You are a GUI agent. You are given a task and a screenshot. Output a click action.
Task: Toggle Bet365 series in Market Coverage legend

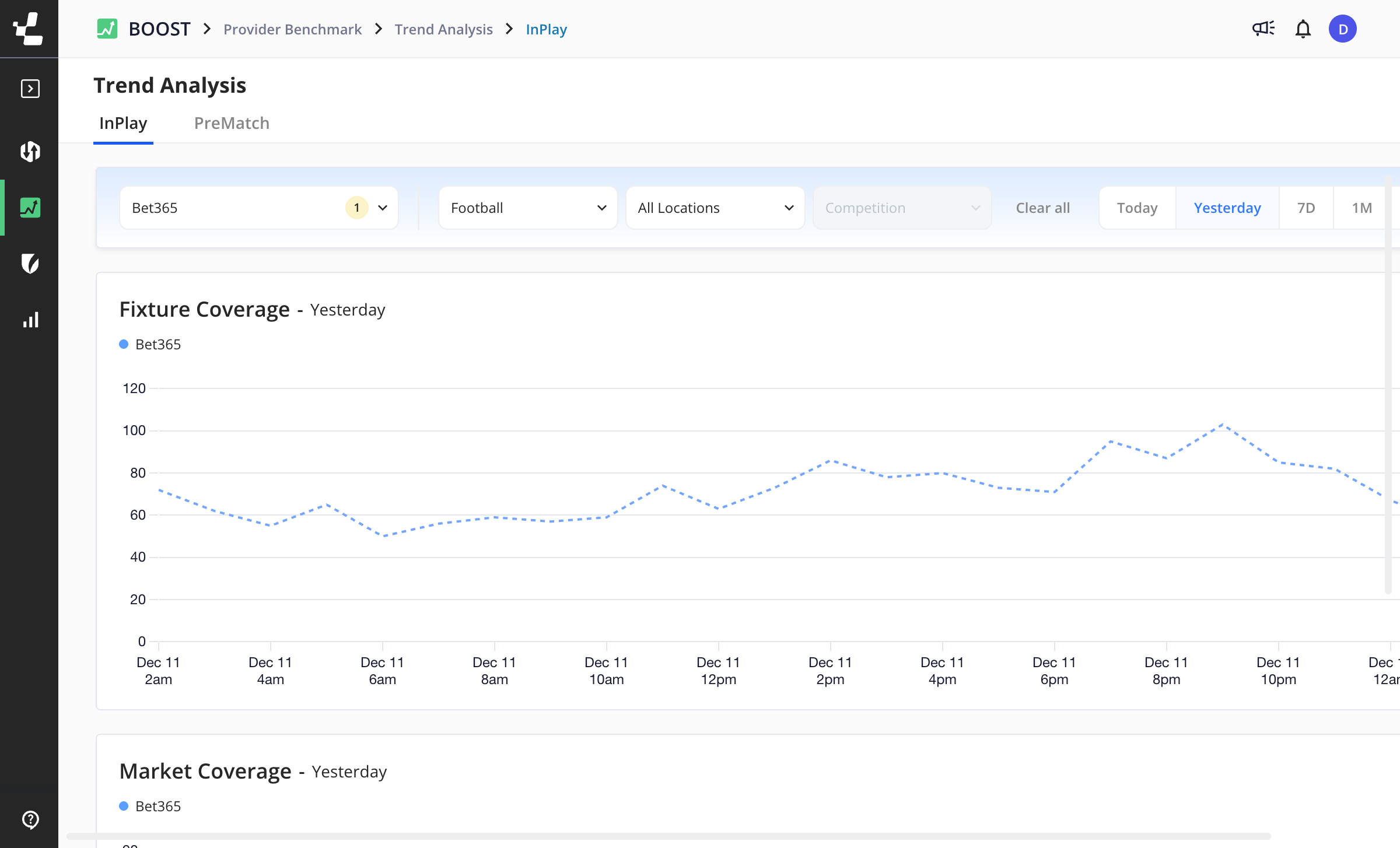click(x=150, y=807)
